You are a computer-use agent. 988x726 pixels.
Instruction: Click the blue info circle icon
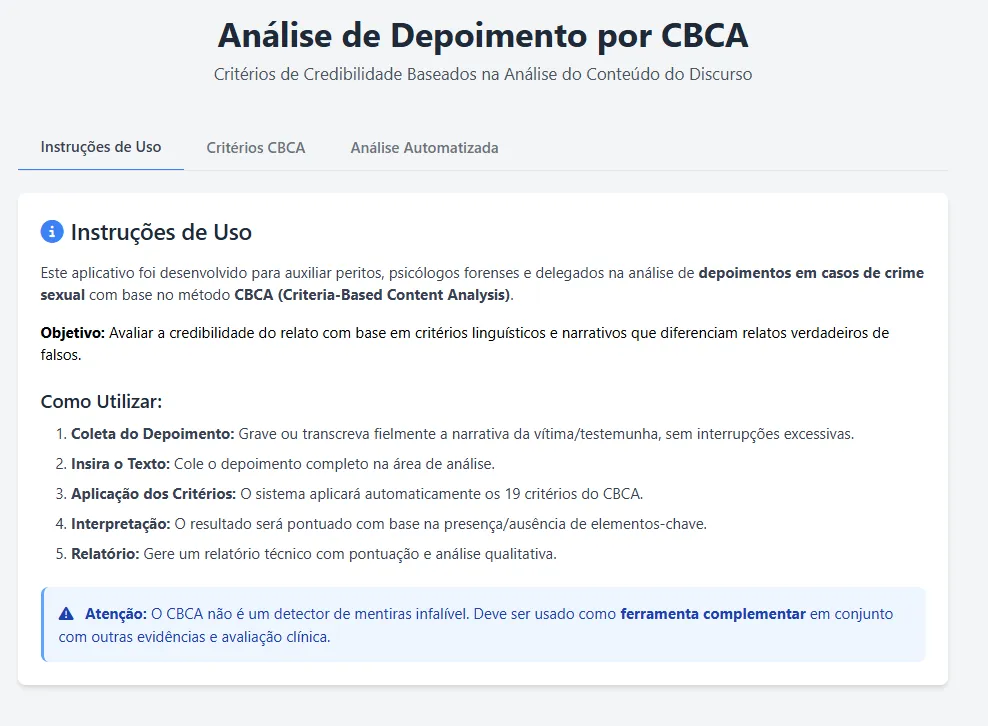pyautogui.click(x=52, y=232)
